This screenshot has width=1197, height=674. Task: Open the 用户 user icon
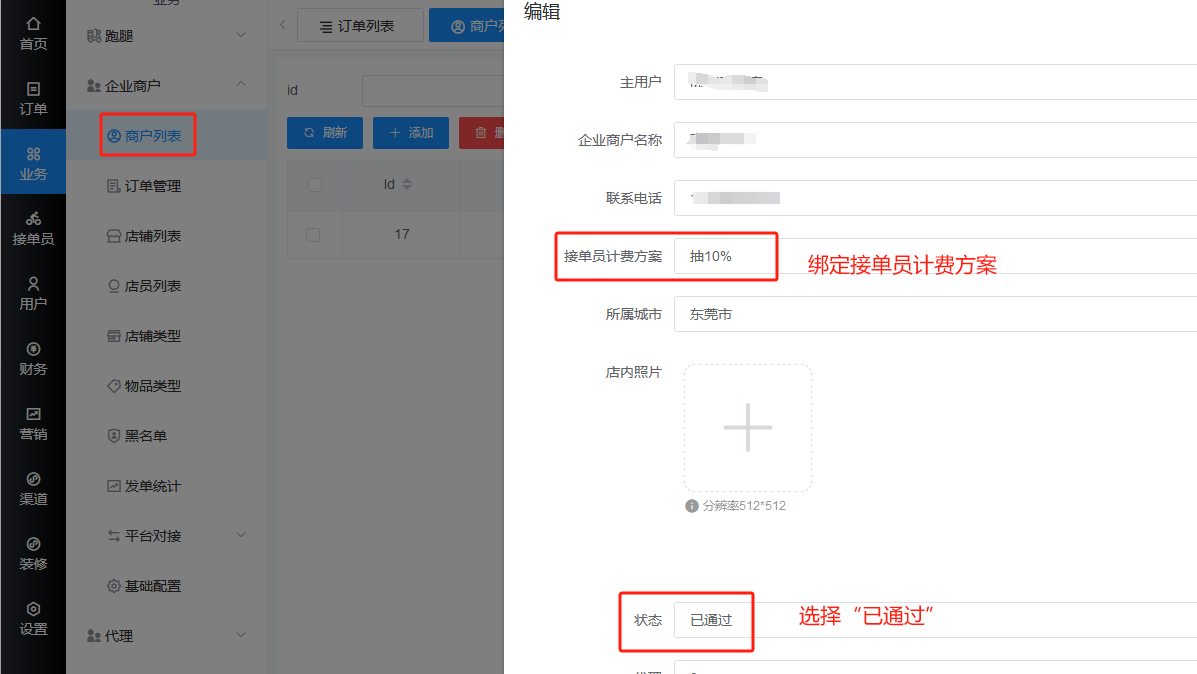point(33,284)
